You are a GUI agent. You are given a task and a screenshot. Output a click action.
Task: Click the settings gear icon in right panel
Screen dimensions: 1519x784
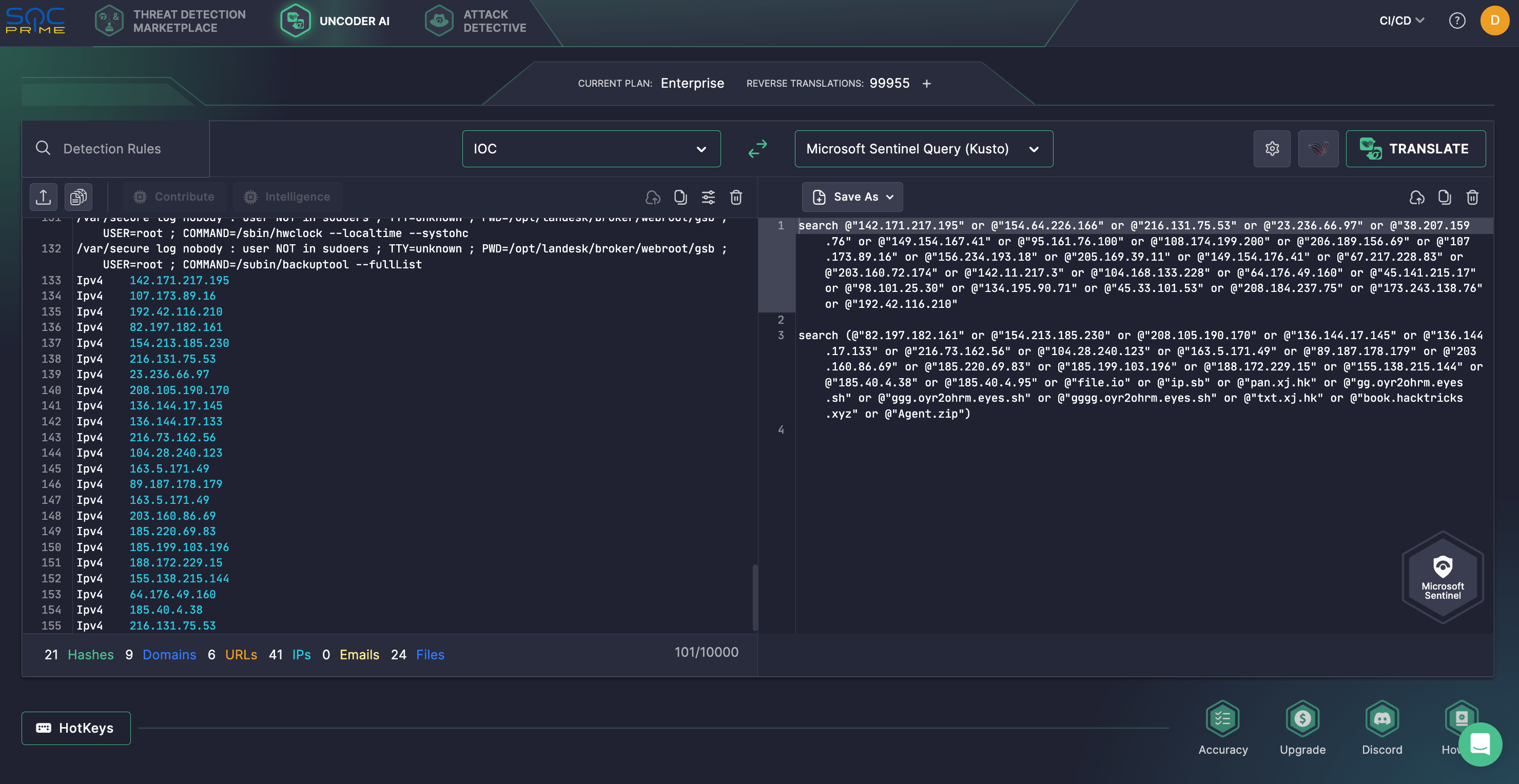click(1272, 148)
